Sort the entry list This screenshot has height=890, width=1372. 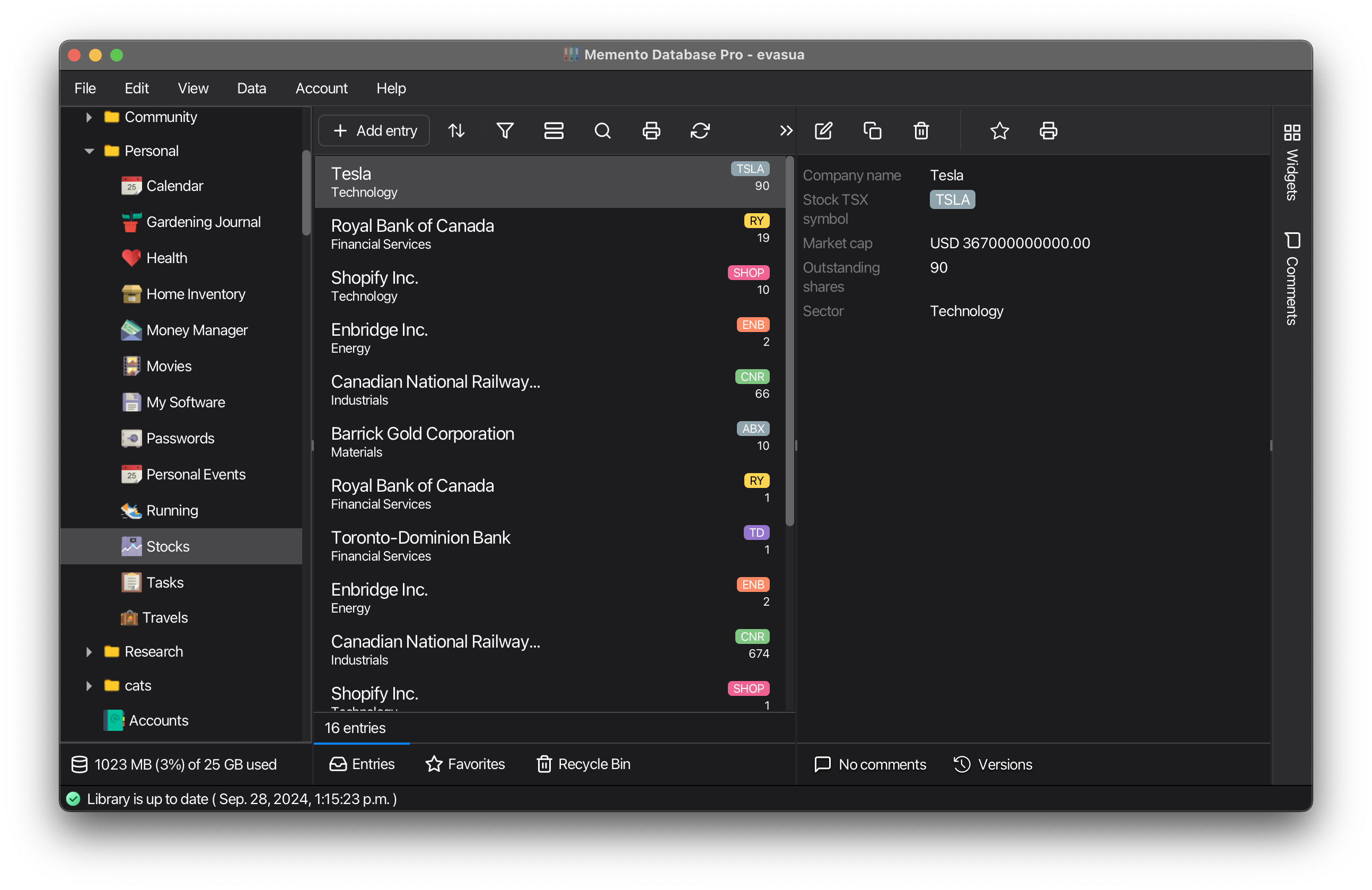pos(456,130)
